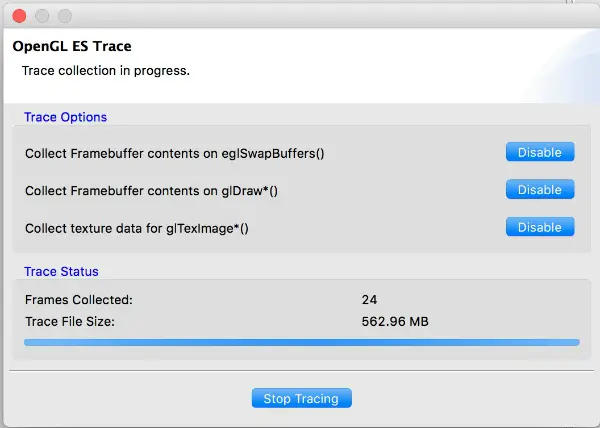Disable texture data collection for glTexImage*()
The image size is (600, 428).
click(540, 227)
